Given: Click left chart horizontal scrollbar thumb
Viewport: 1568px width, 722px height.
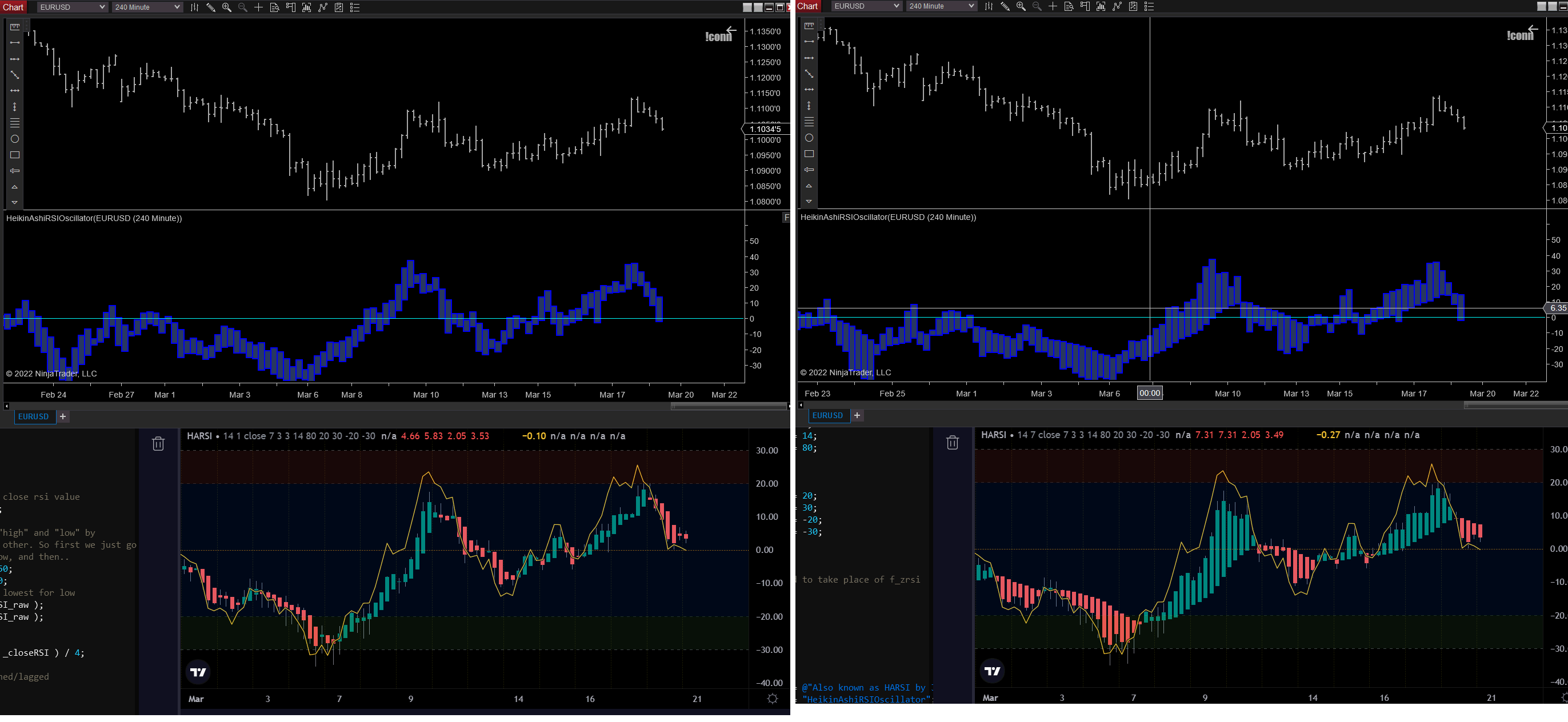Looking at the screenshot, I should [729, 406].
